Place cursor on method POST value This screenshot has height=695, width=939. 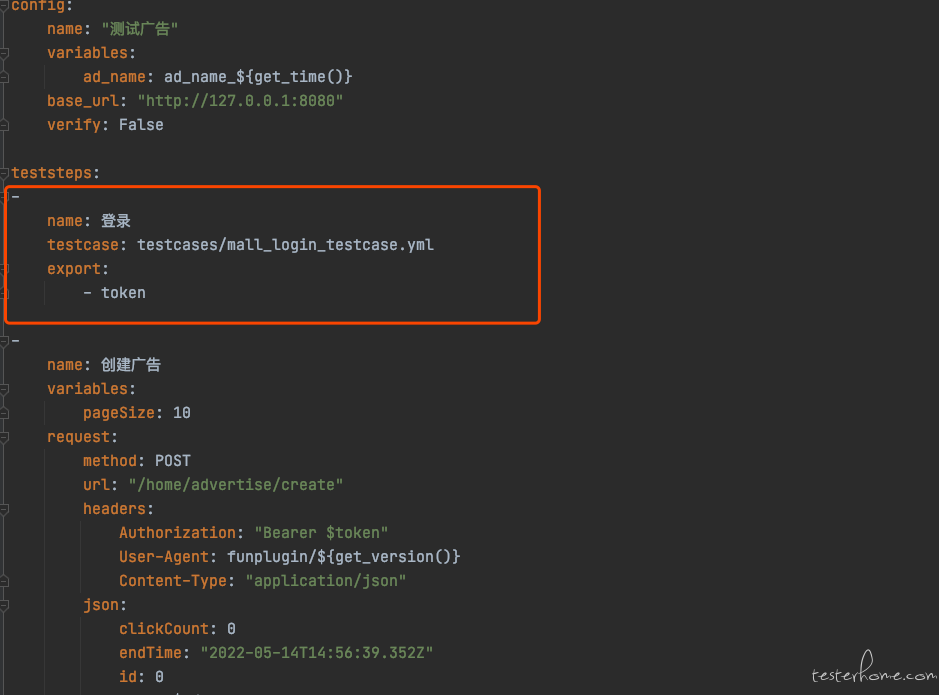click(173, 460)
